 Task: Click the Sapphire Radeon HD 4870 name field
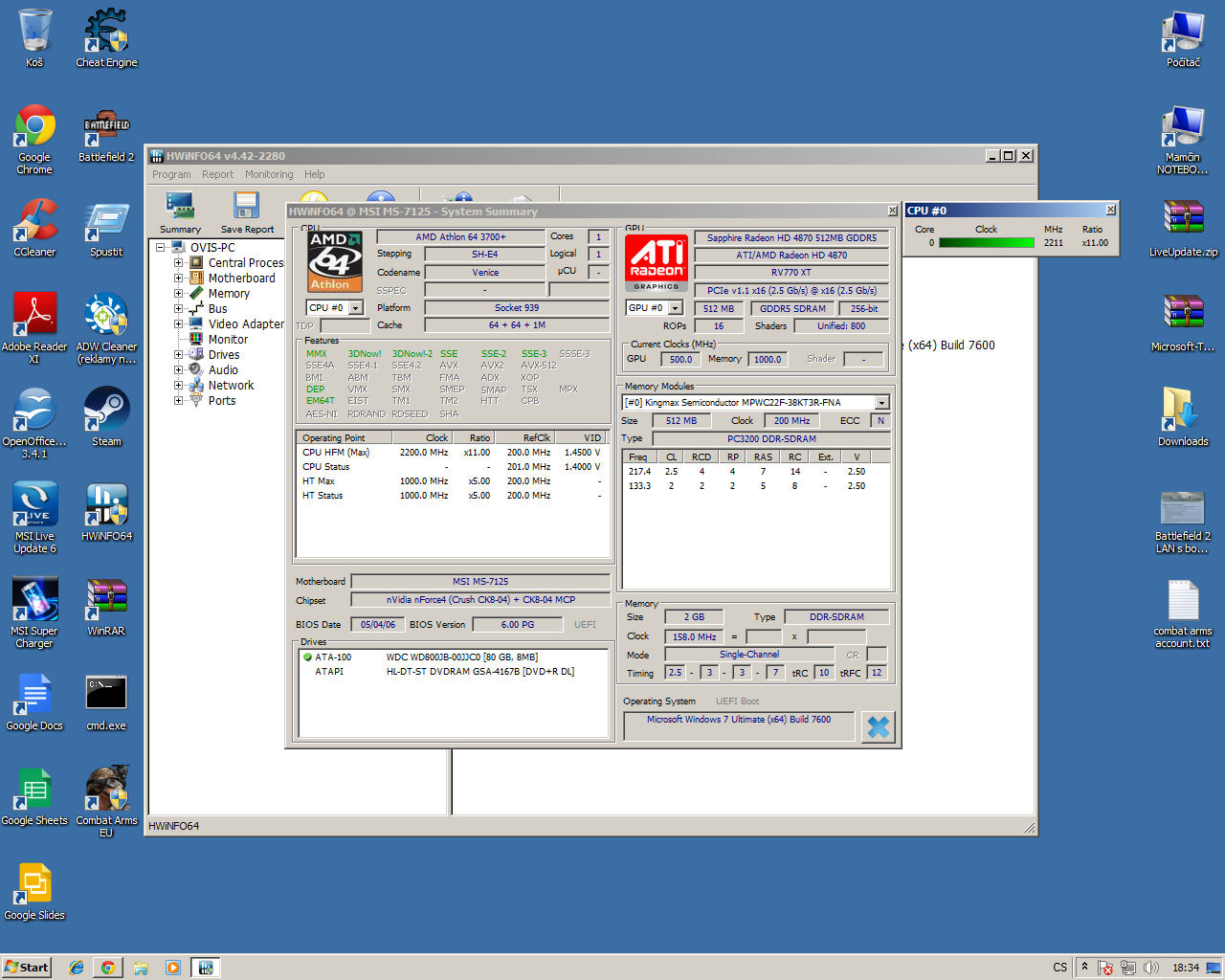point(791,237)
